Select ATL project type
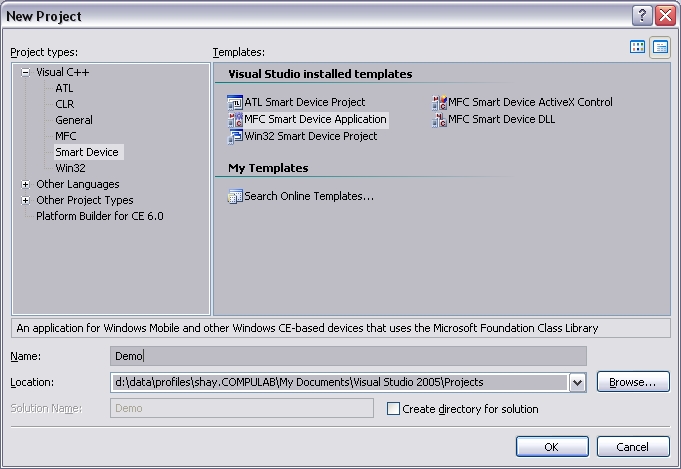Viewport: 681px width, 469px height. tap(64, 88)
